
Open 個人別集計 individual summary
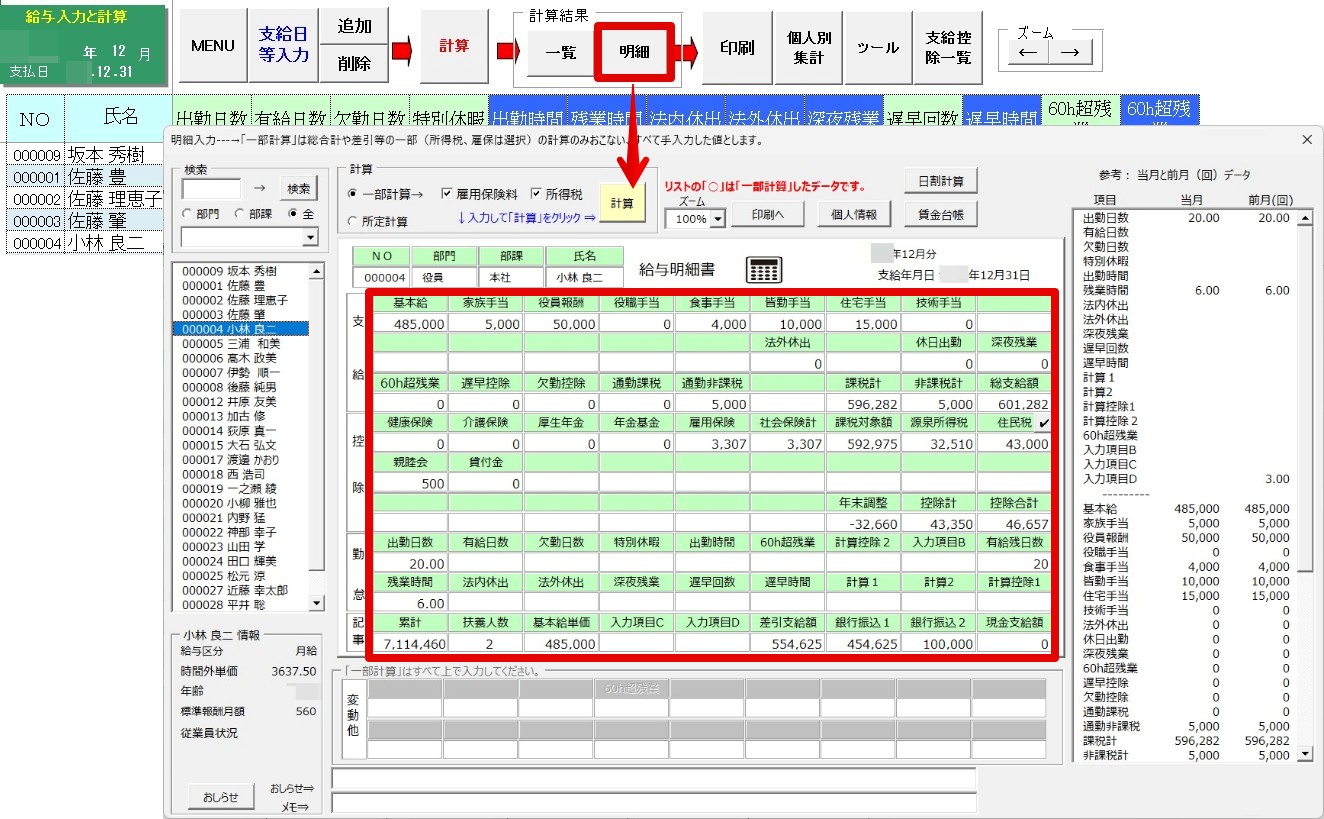click(x=809, y=46)
